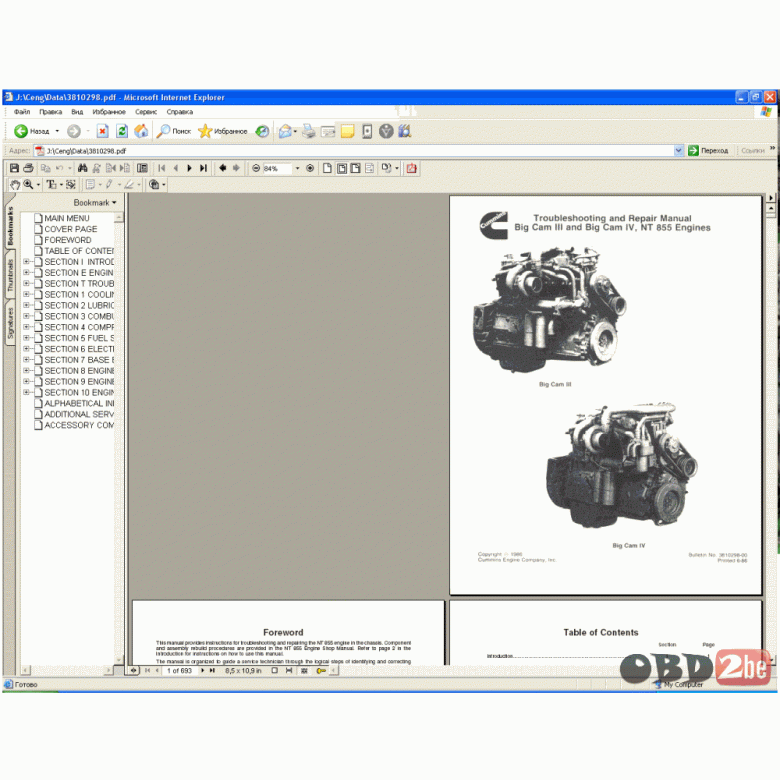Open the Файл menu

point(22,112)
